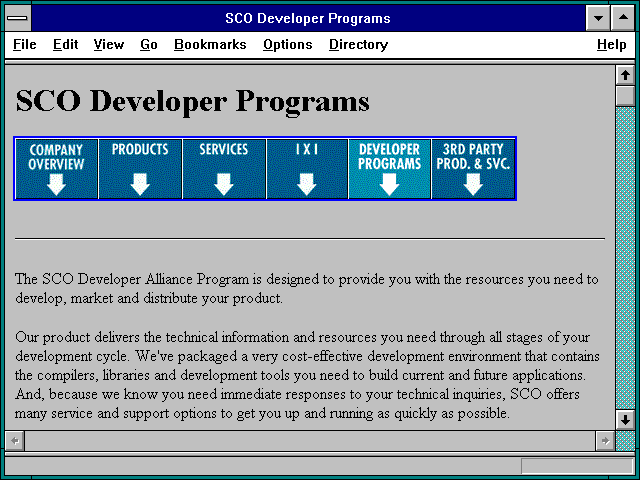Viewport: 640px width, 480px height.
Task: Click the Products navigation banner button
Action: coord(140,169)
